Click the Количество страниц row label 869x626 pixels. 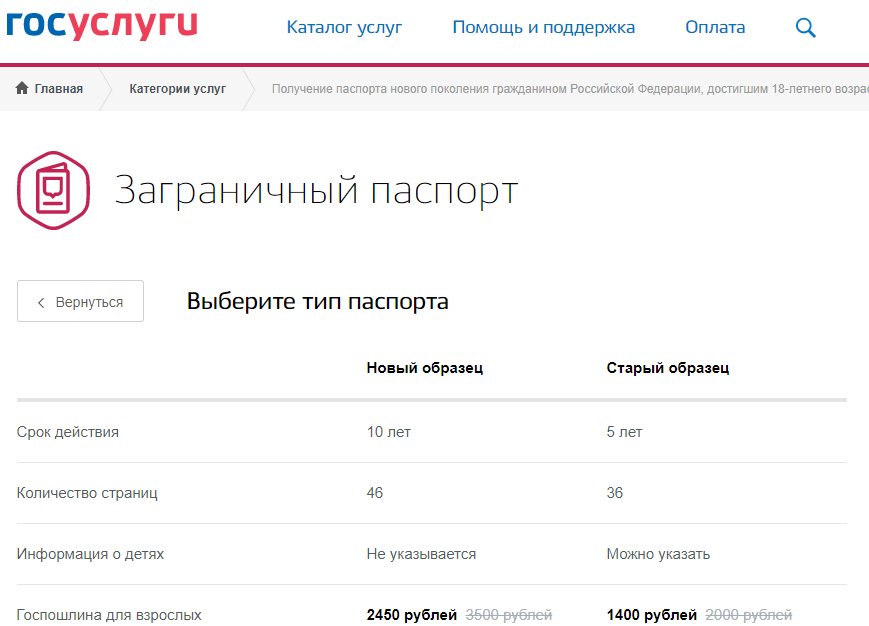pyautogui.click(x=87, y=493)
